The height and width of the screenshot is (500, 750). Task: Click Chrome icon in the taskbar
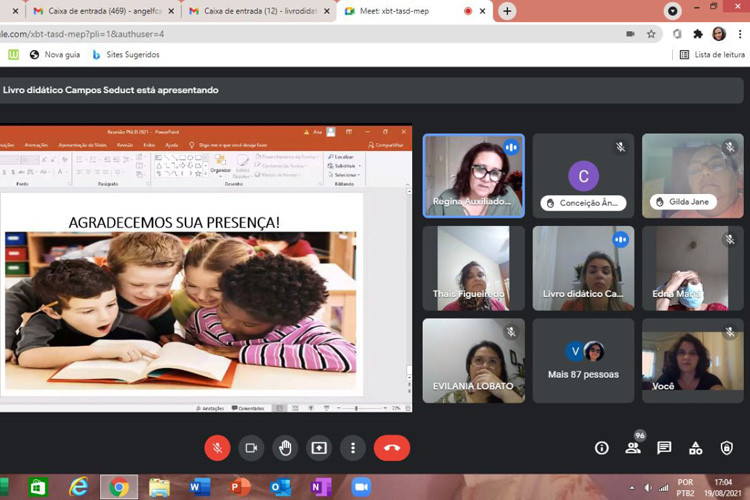119,487
